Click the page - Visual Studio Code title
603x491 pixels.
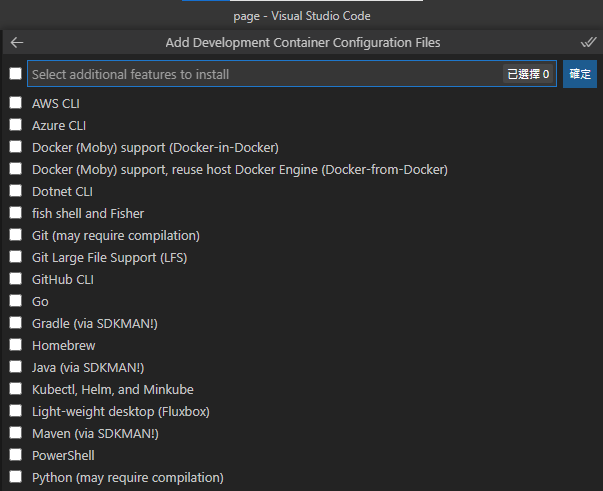302,16
